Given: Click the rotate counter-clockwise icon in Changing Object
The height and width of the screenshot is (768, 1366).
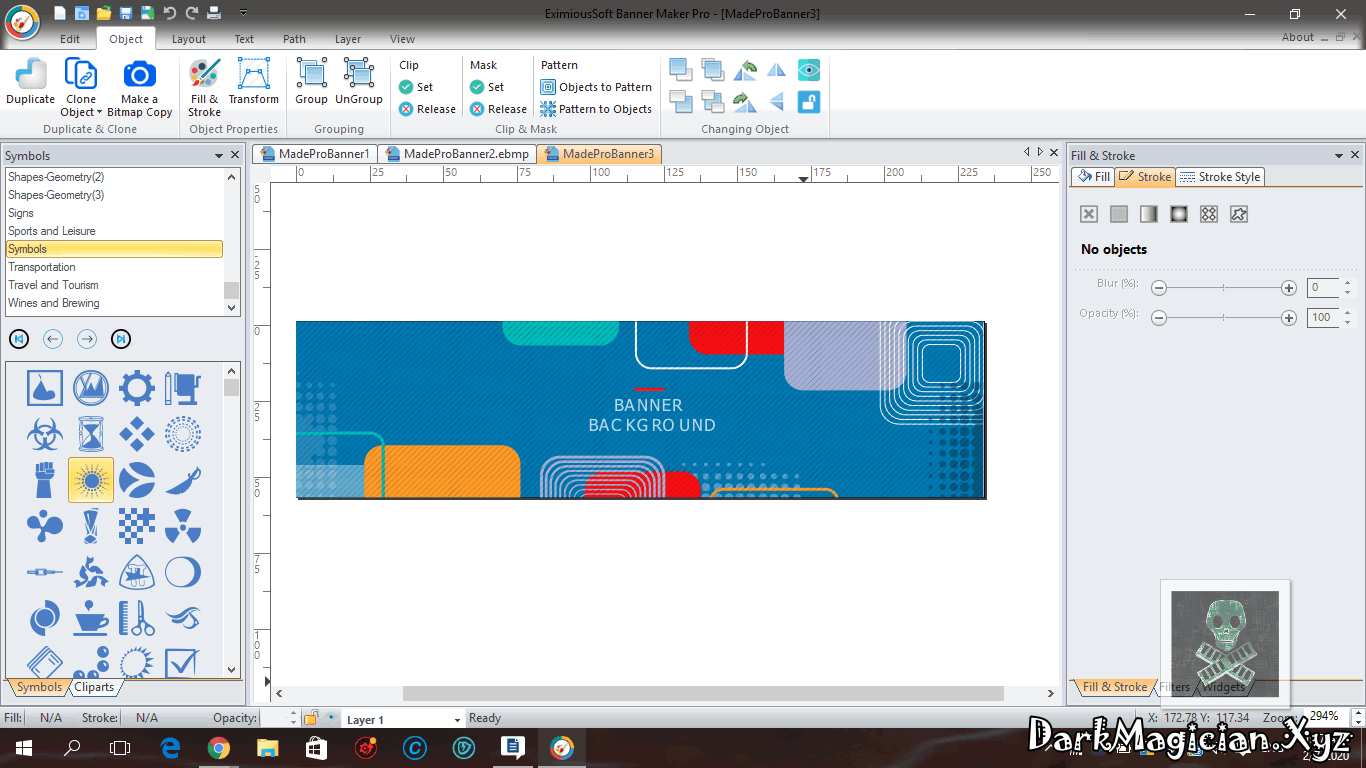Looking at the screenshot, I should pos(745,70).
